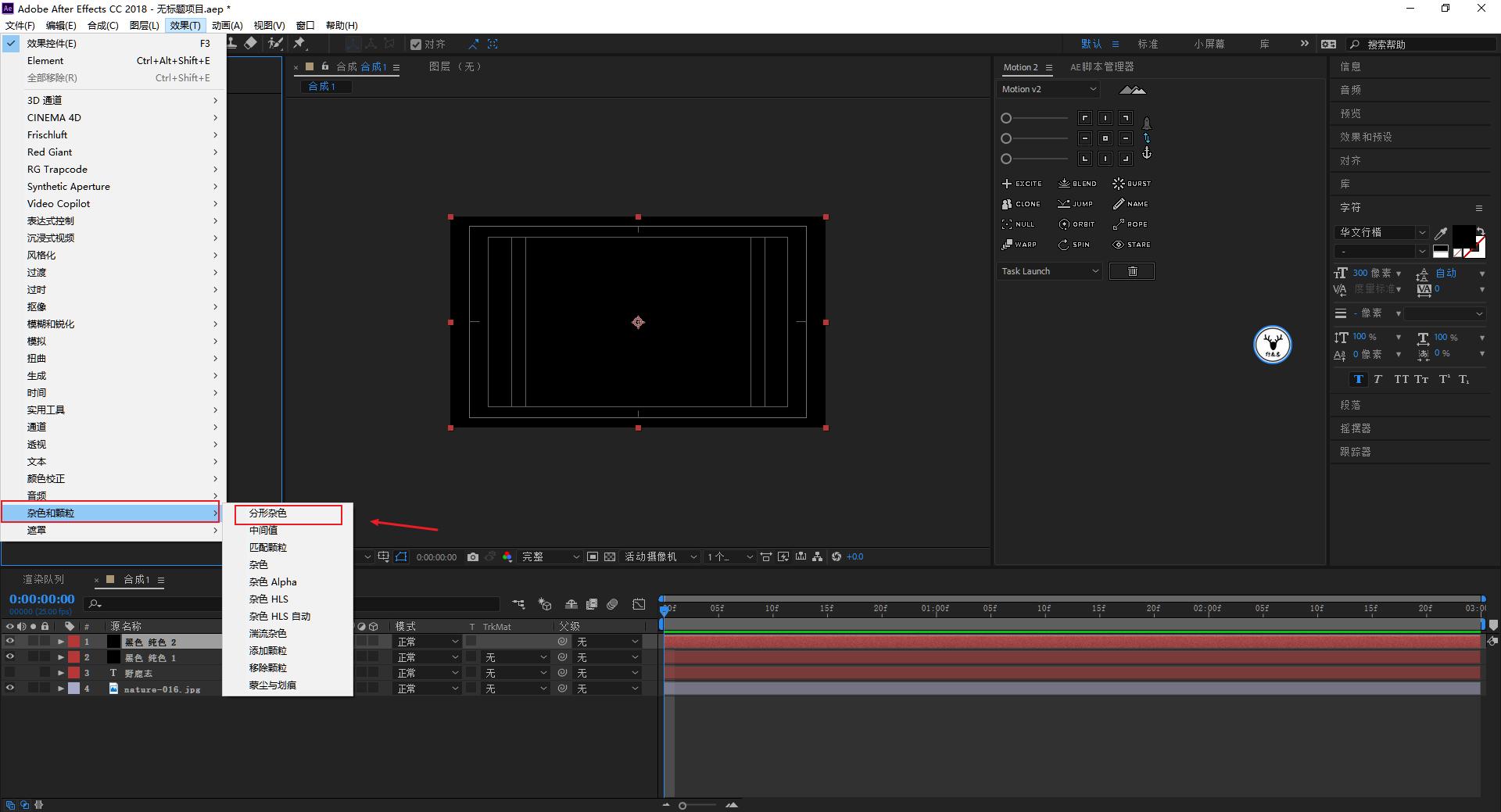1501x812 pixels.
Task: Click the Motion 2 trash delete button
Action: point(1131,271)
